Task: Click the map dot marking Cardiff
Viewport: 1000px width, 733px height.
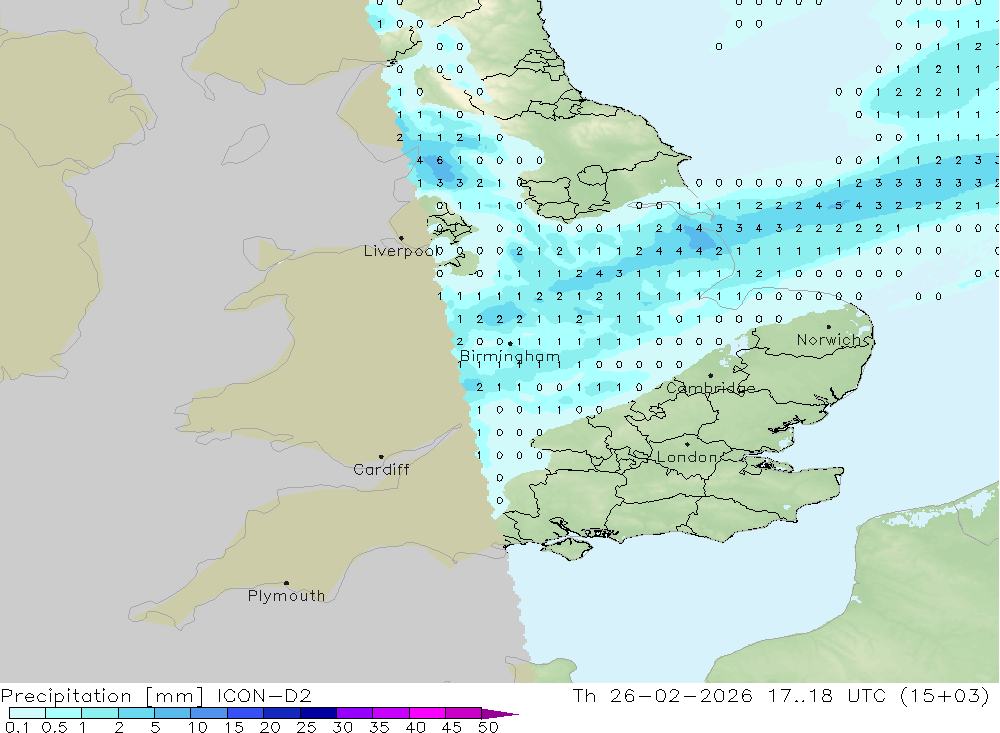Action: (x=381, y=457)
